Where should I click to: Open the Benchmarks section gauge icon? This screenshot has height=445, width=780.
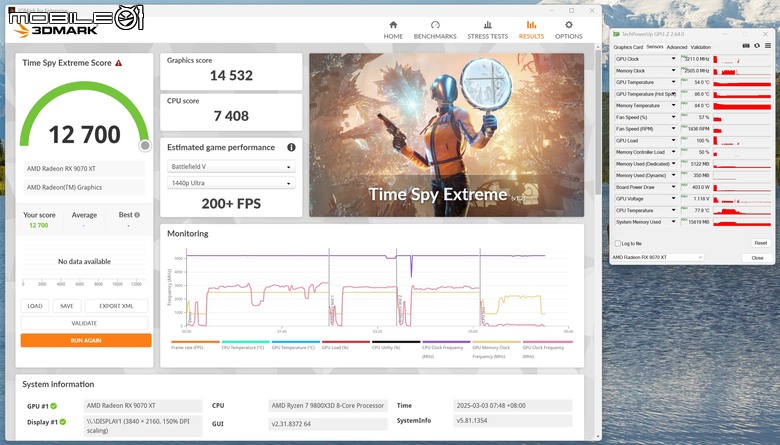click(x=435, y=25)
